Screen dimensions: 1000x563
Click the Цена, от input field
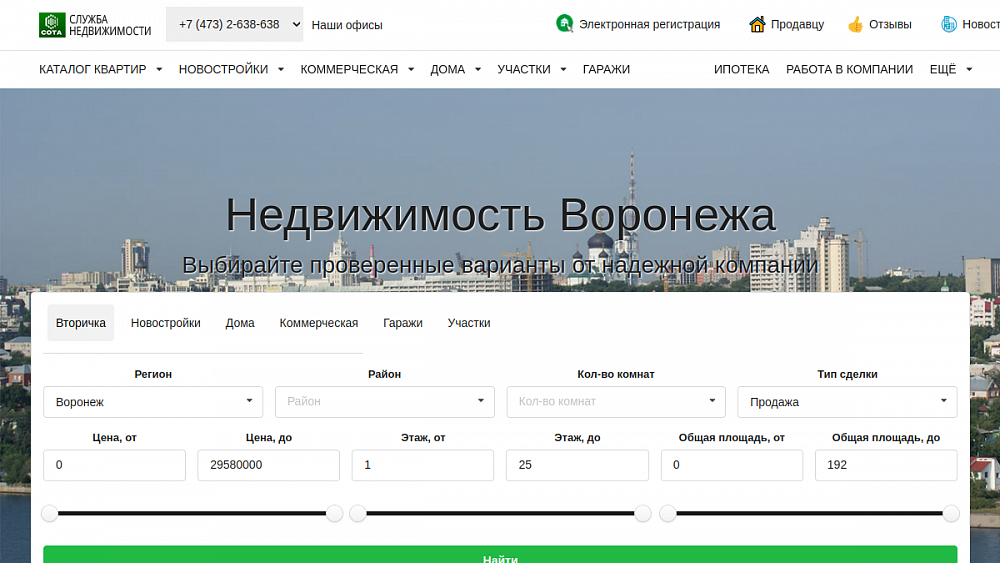(114, 465)
